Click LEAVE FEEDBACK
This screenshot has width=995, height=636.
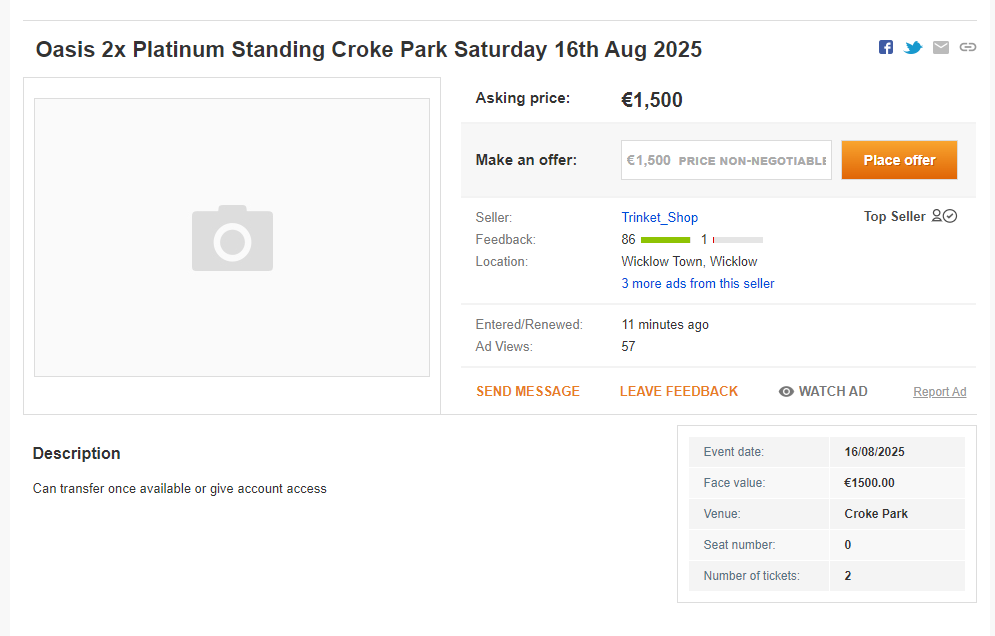point(679,391)
